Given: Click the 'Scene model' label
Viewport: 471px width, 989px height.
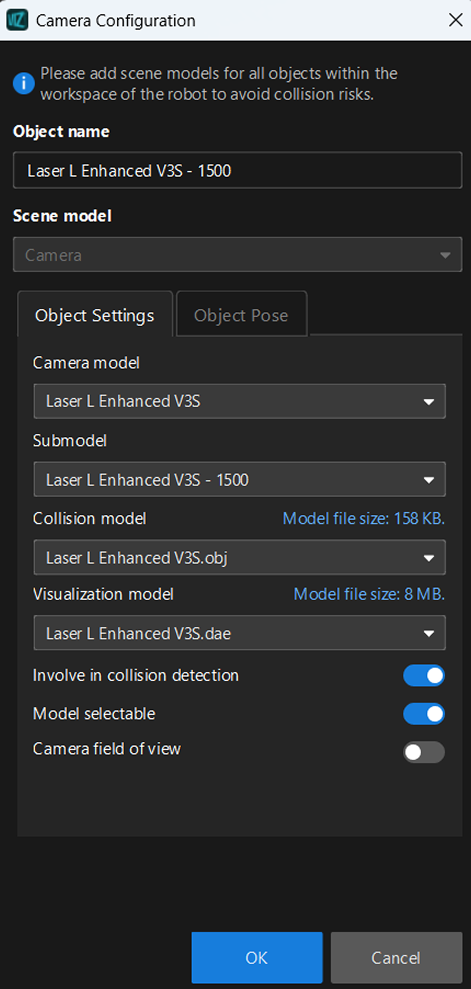Looking at the screenshot, I should (x=62, y=216).
